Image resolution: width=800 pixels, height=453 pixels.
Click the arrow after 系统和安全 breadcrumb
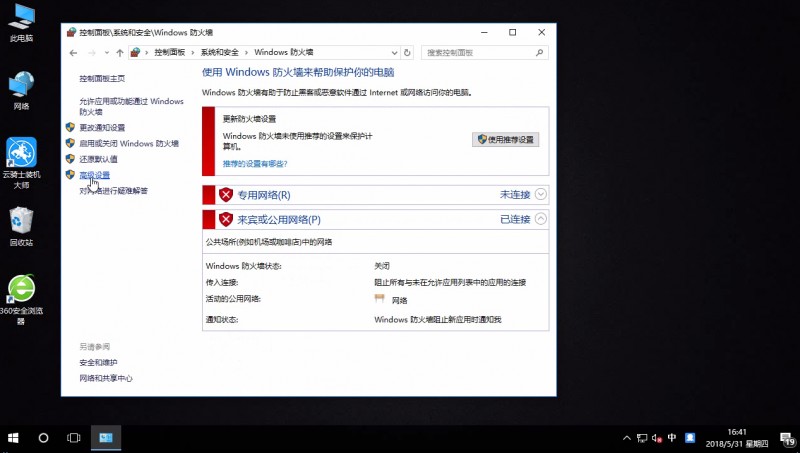[246, 53]
